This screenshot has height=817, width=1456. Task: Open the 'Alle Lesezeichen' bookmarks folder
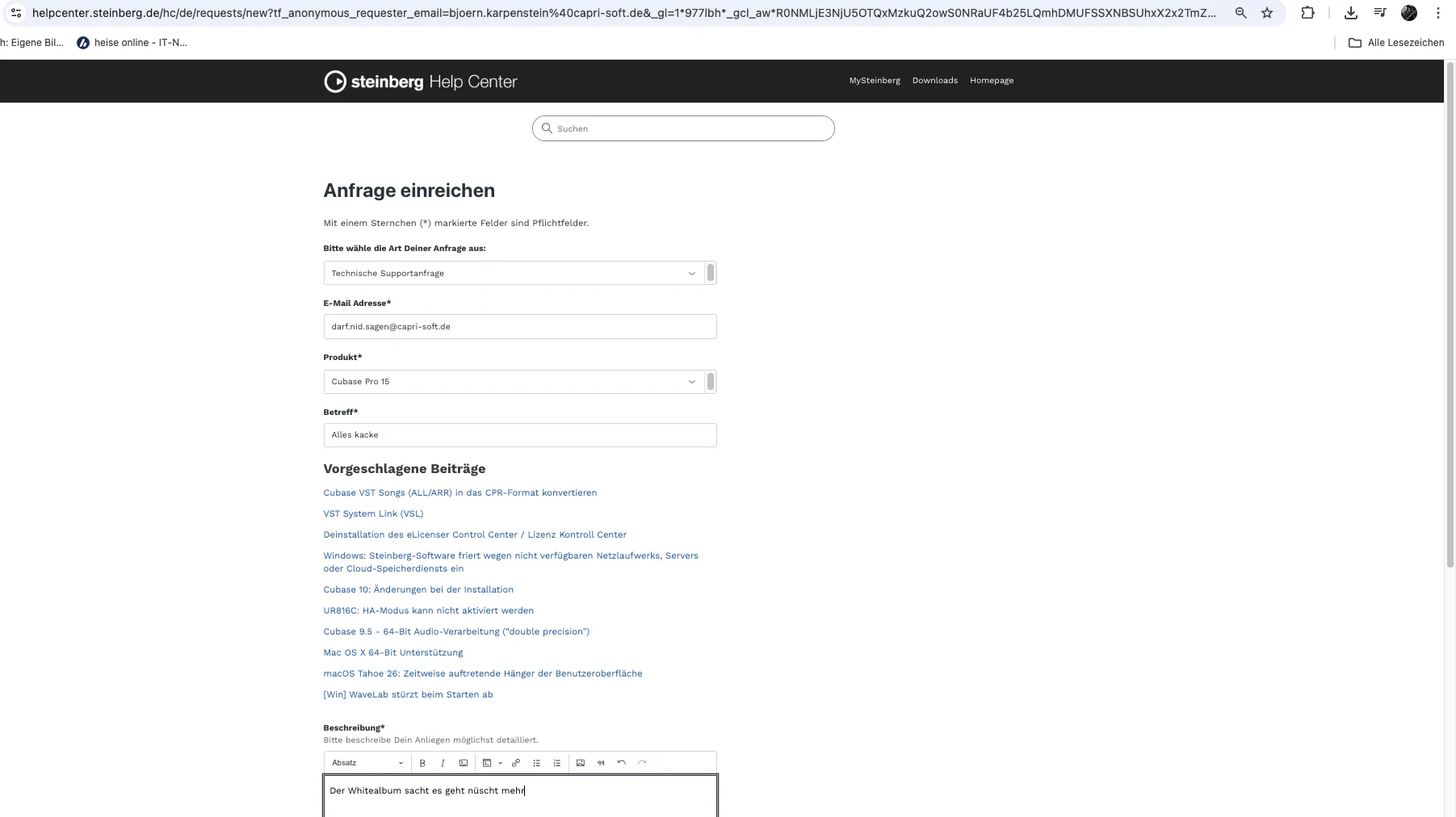pyautogui.click(x=1396, y=43)
